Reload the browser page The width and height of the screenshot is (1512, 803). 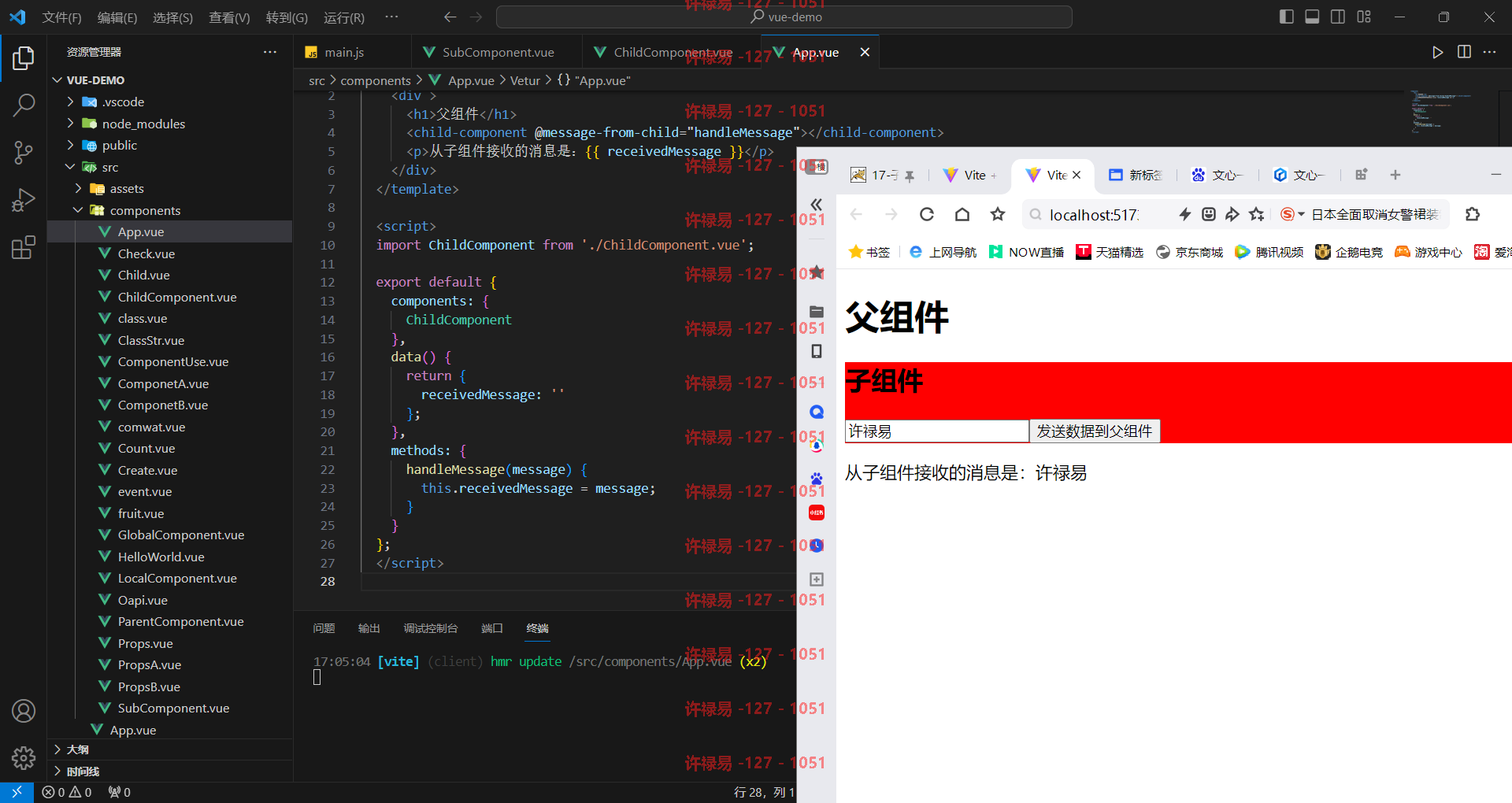click(x=927, y=214)
